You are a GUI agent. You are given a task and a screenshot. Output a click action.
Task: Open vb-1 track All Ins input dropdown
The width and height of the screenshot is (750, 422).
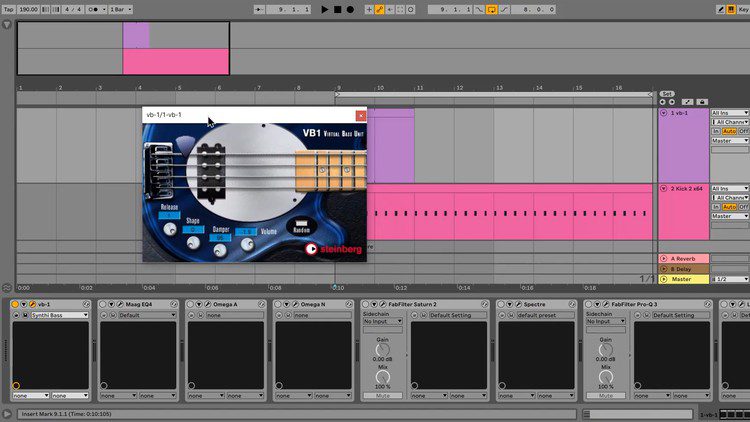click(730, 113)
